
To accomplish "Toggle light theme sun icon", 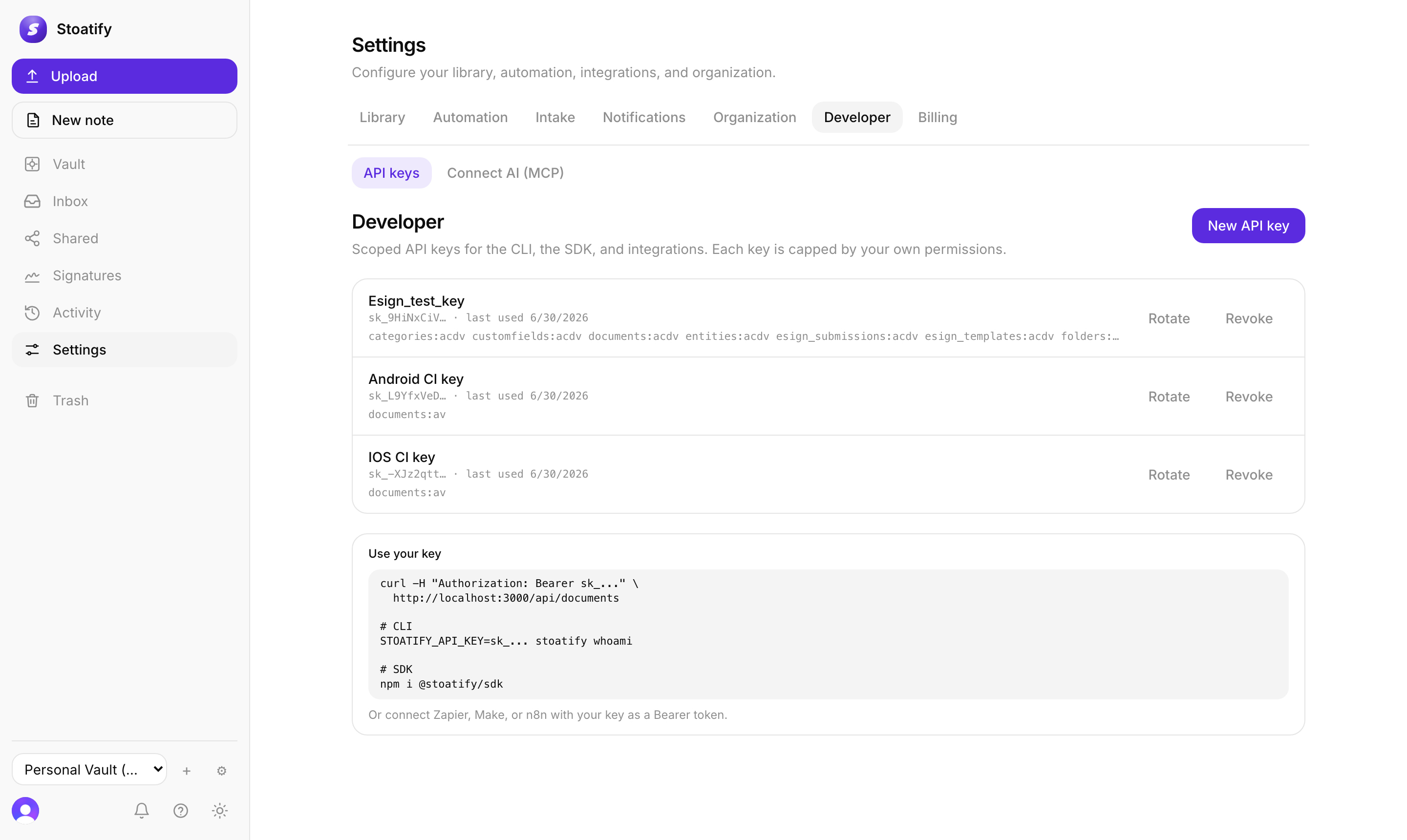I will tap(220, 811).
